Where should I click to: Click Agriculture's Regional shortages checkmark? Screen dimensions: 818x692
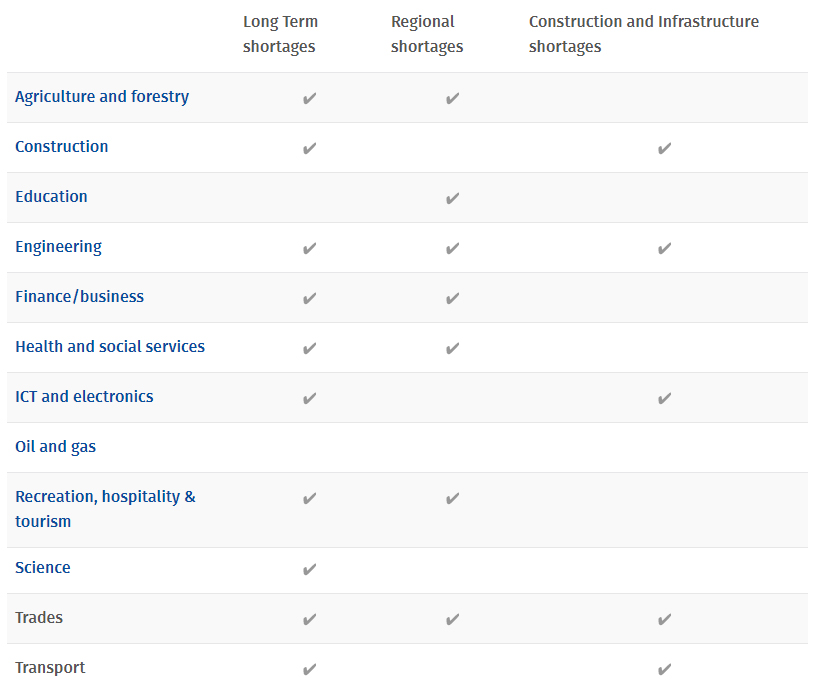452,98
